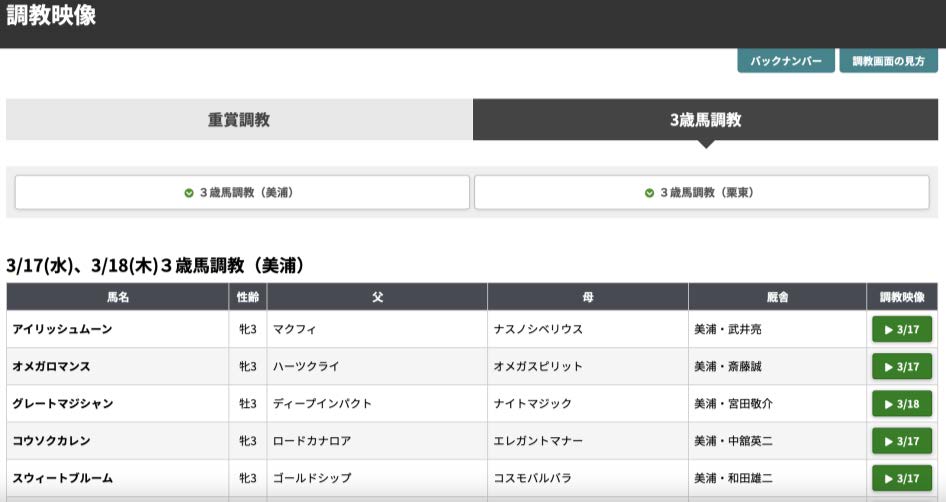Image resolution: width=946 pixels, height=502 pixels.
Task: Click the 厩舎 column header
Action: click(x=777, y=297)
